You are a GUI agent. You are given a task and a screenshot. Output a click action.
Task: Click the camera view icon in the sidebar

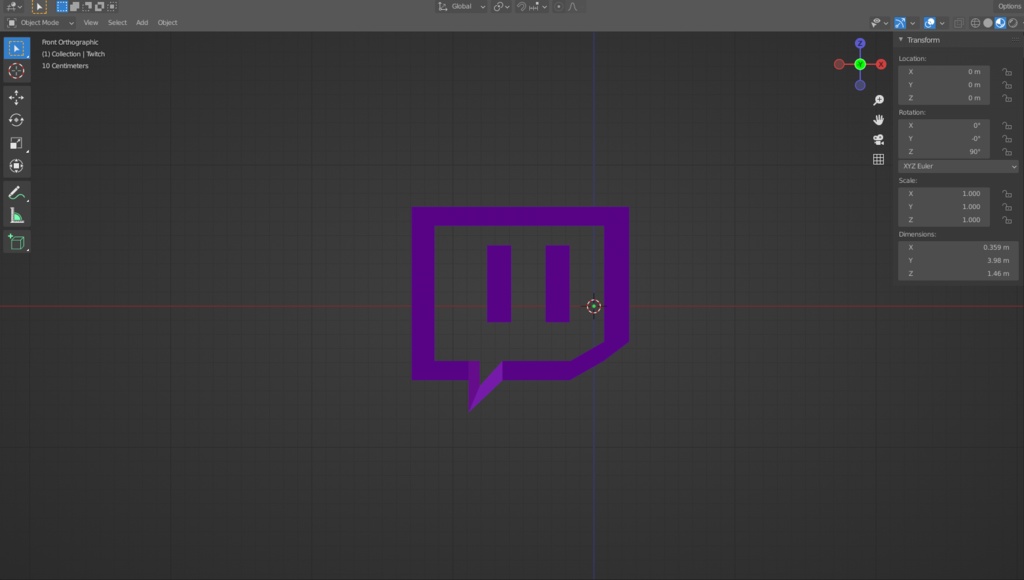tap(878, 140)
